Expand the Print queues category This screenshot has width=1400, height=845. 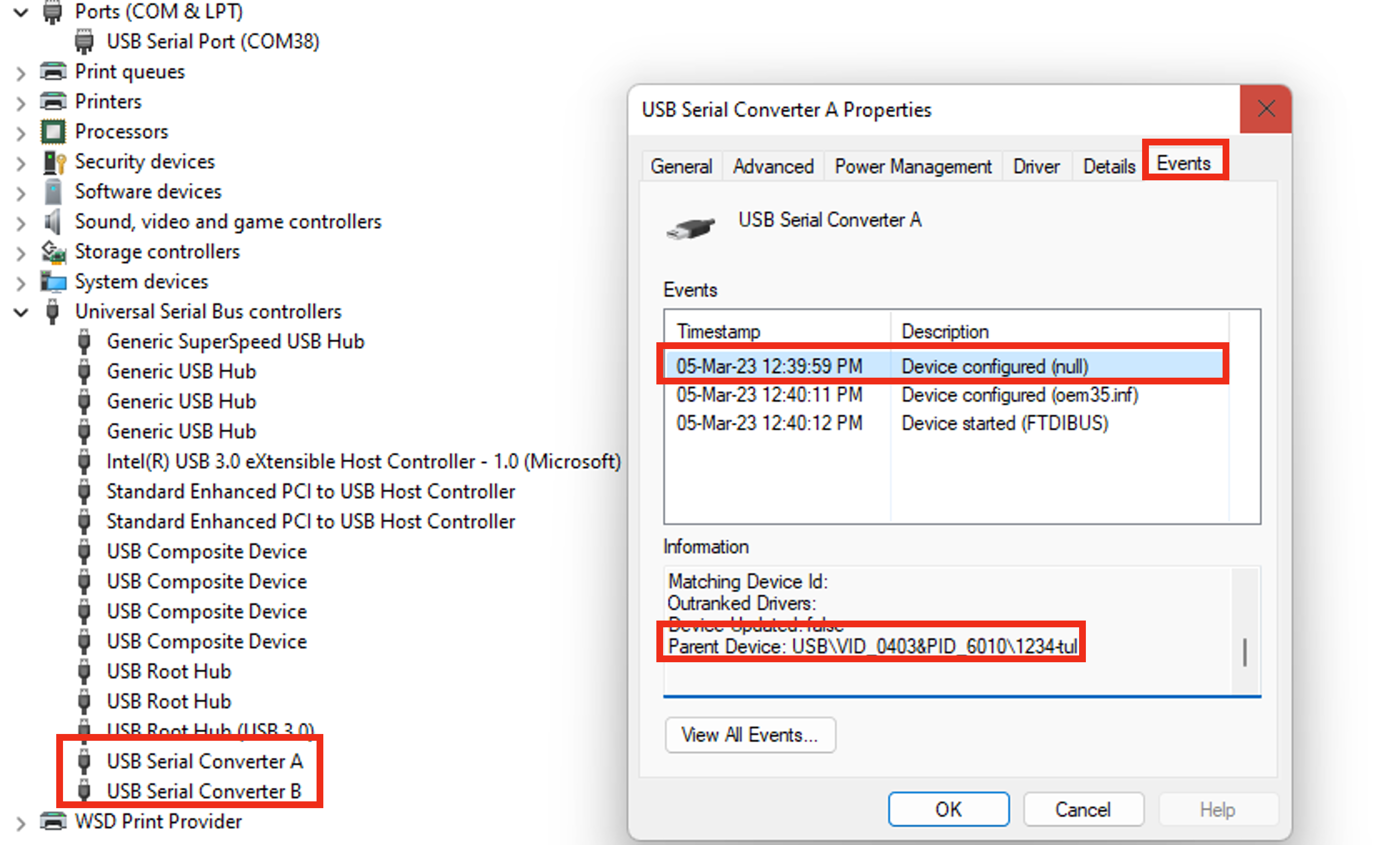point(21,73)
